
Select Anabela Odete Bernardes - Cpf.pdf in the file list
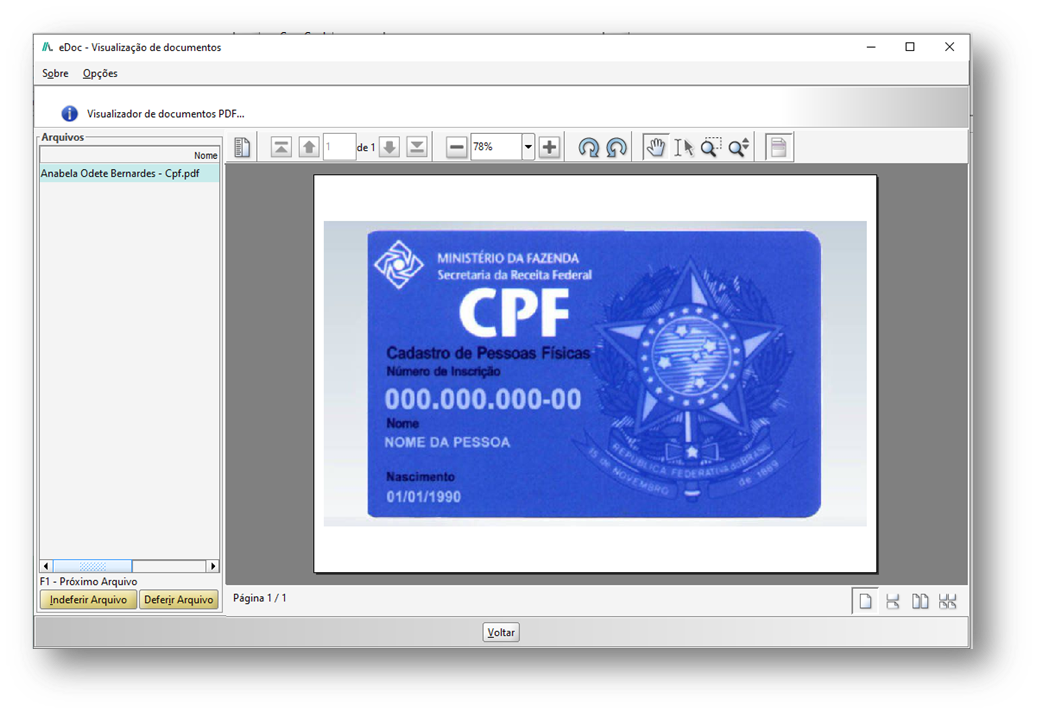coord(130,173)
